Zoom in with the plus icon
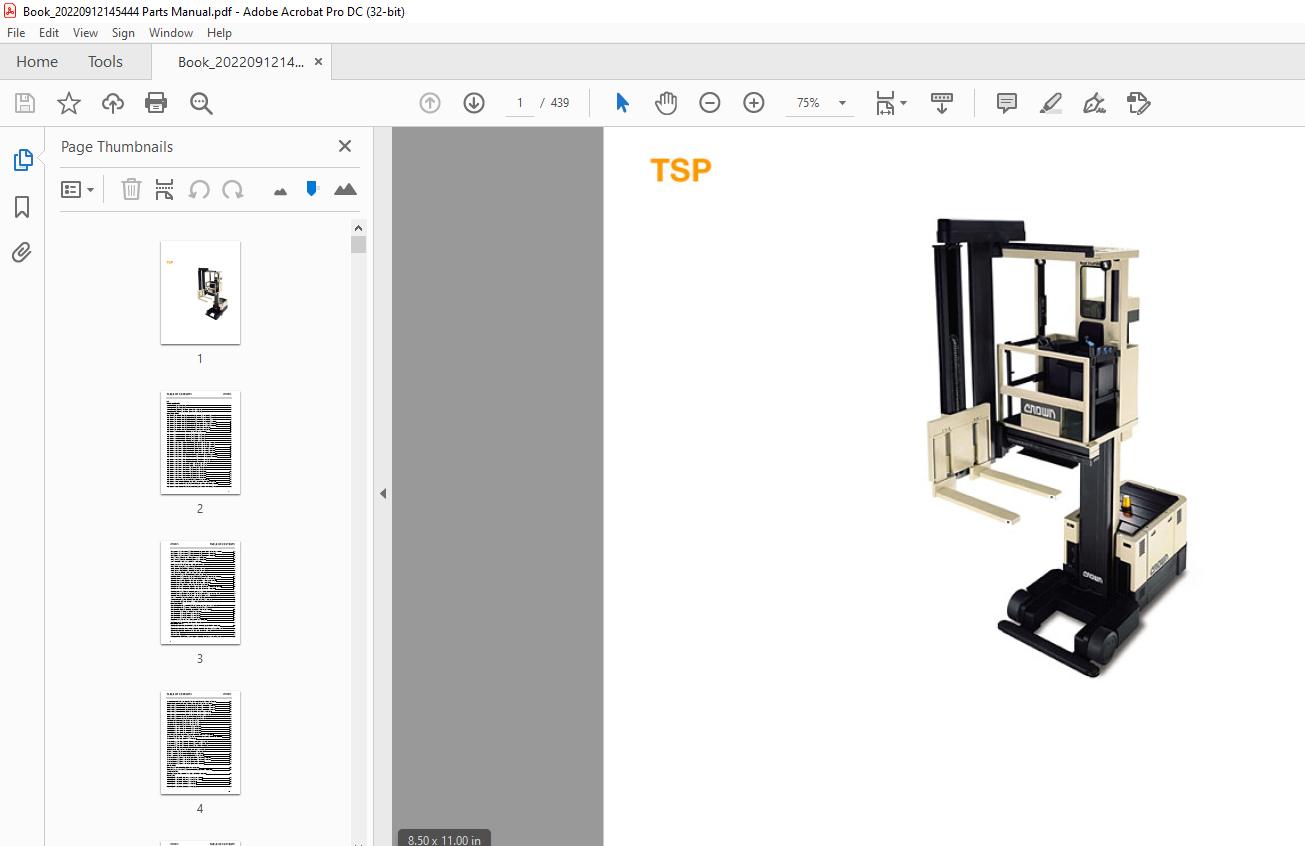 [x=754, y=103]
